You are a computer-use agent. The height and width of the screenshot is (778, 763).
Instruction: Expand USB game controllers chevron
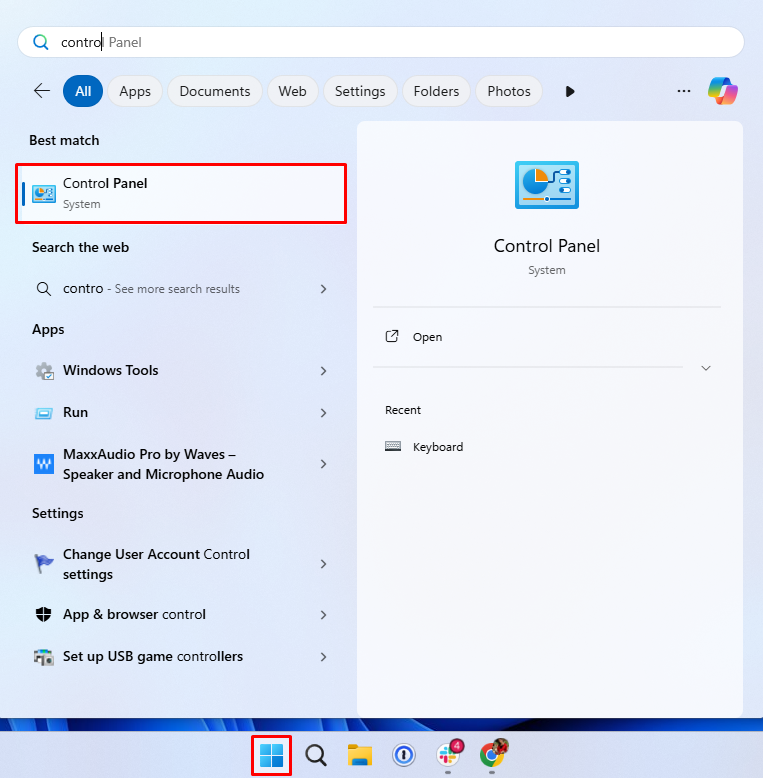pyautogui.click(x=323, y=657)
